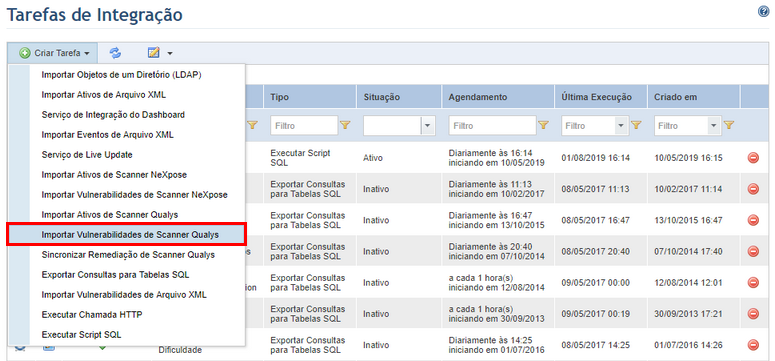Focus the Tipo filter text field
775x361 pixels.
[304, 126]
